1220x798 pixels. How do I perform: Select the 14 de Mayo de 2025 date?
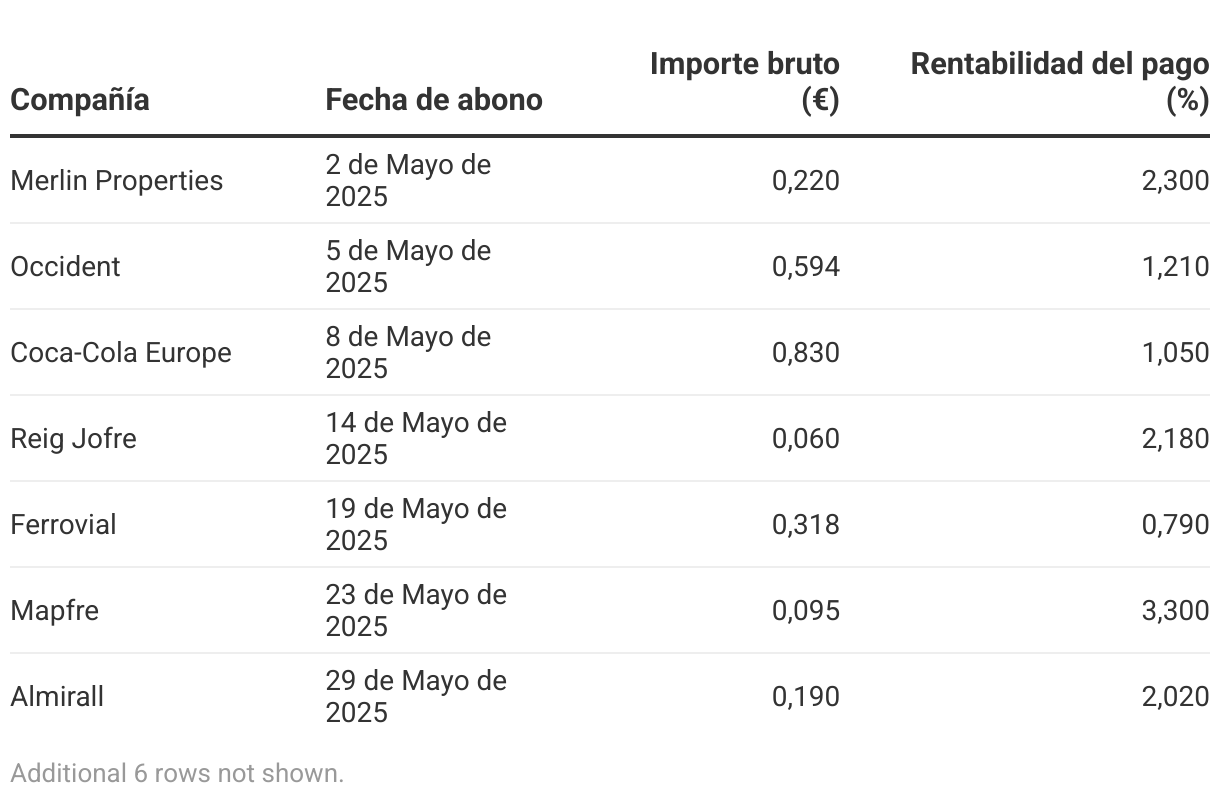point(416,438)
